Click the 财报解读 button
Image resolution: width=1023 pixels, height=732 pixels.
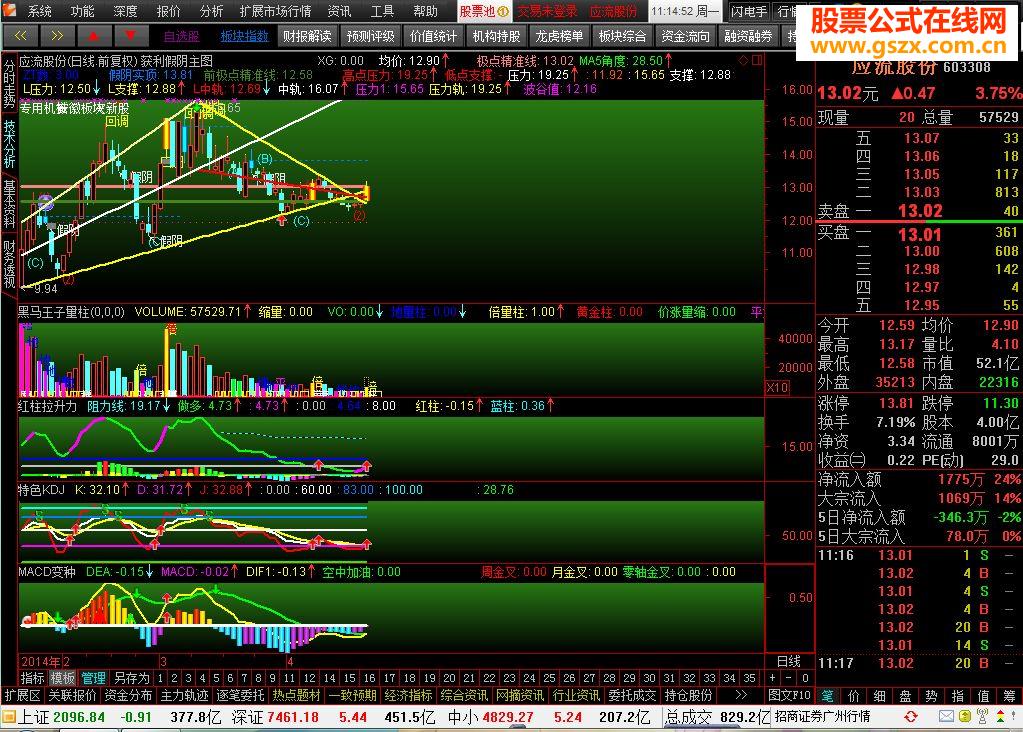pyautogui.click(x=307, y=36)
